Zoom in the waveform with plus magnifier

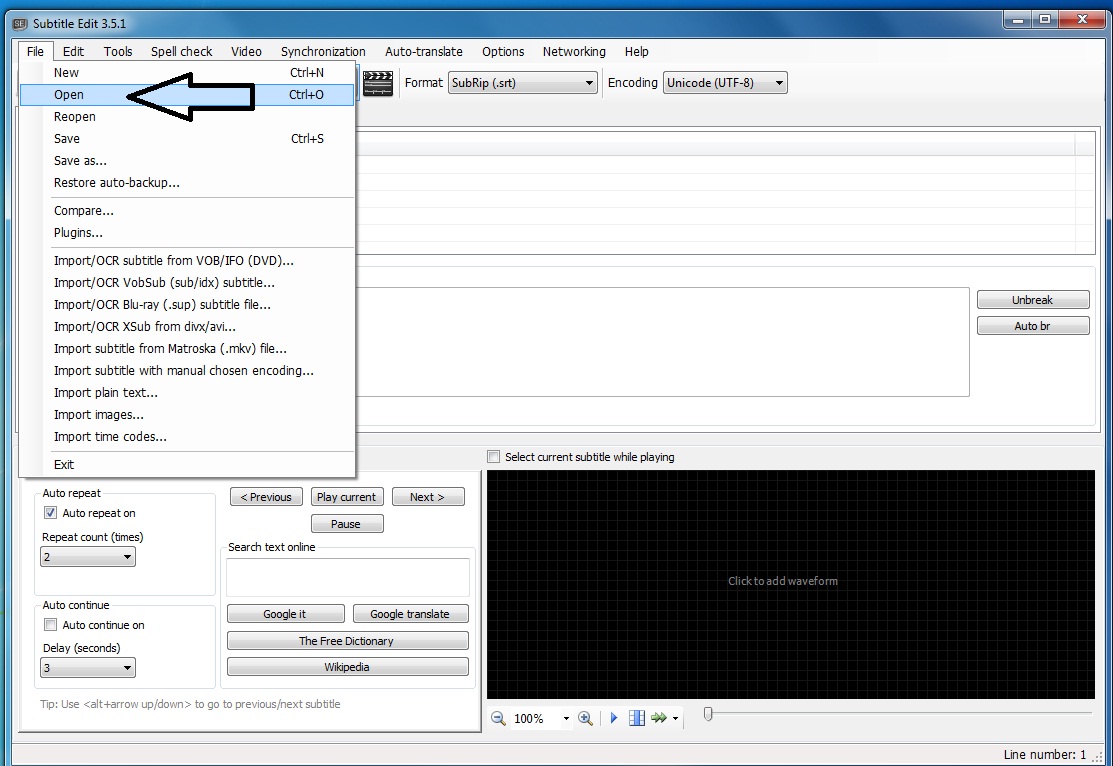(x=585, y=718)
